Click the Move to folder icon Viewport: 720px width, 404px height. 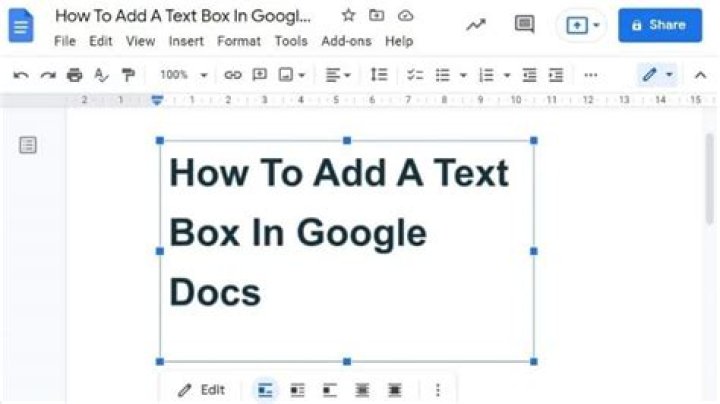(x=377, y=16)
